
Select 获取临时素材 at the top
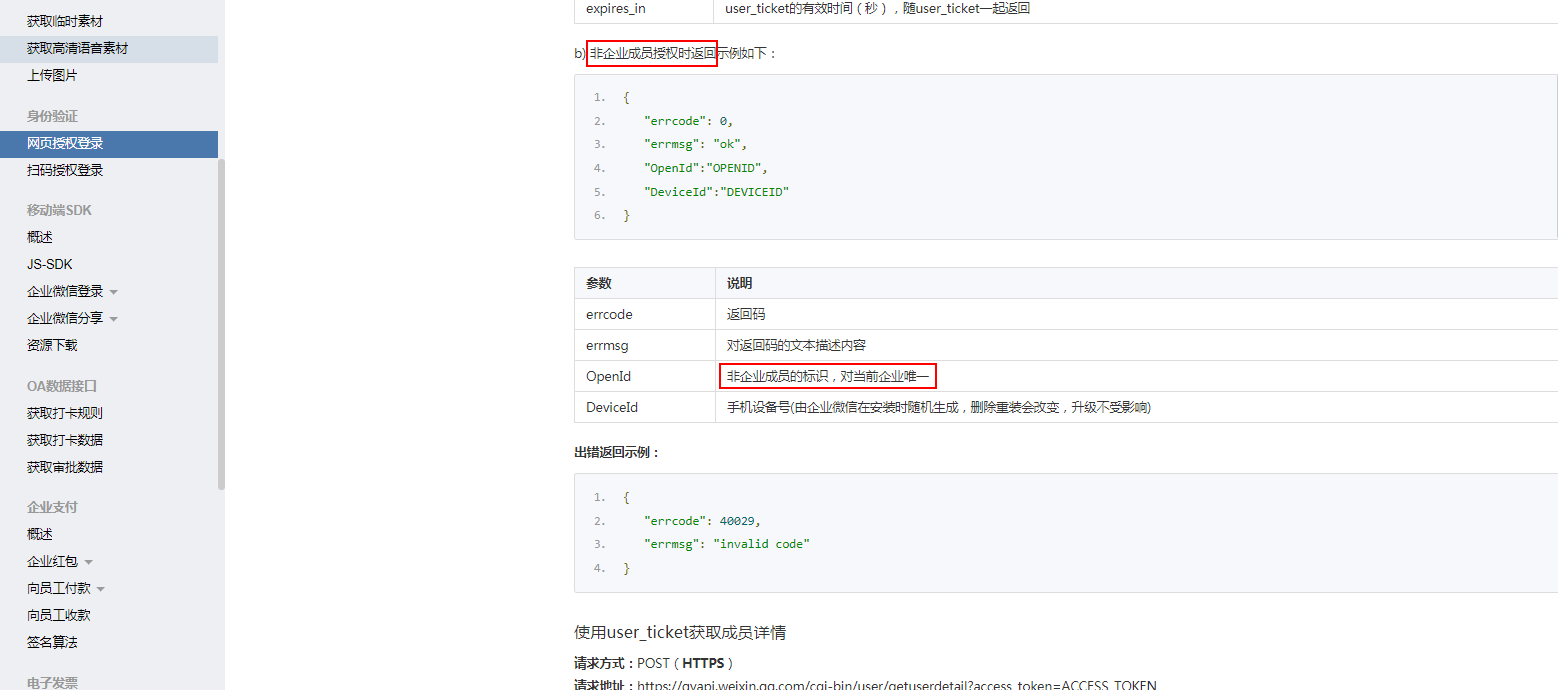(66, 20)
